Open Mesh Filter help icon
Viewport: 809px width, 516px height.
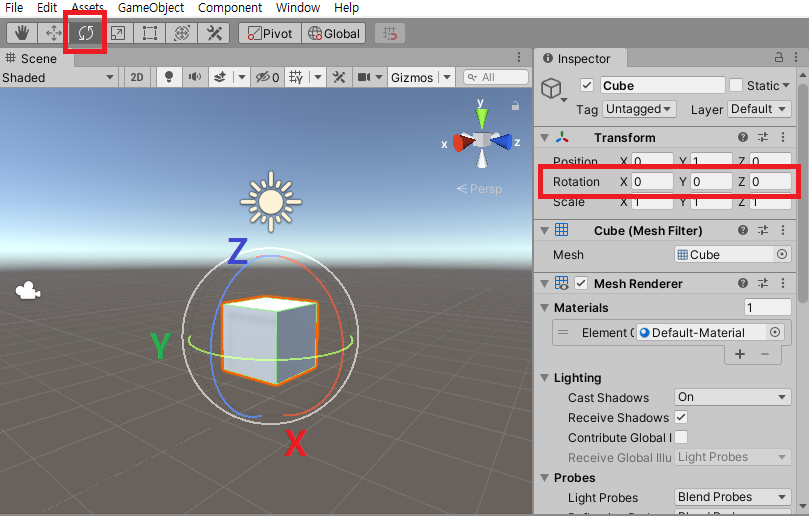click(x=742, y=230)
